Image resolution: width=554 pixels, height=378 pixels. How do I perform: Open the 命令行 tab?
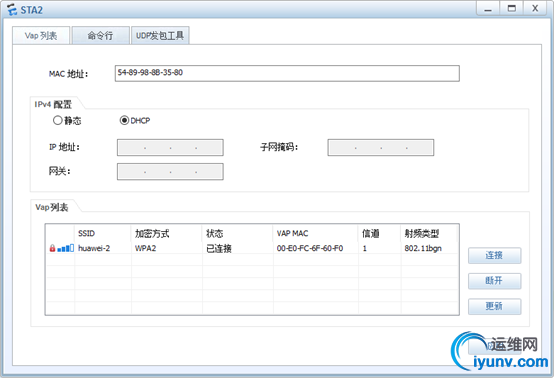[100, 35]
